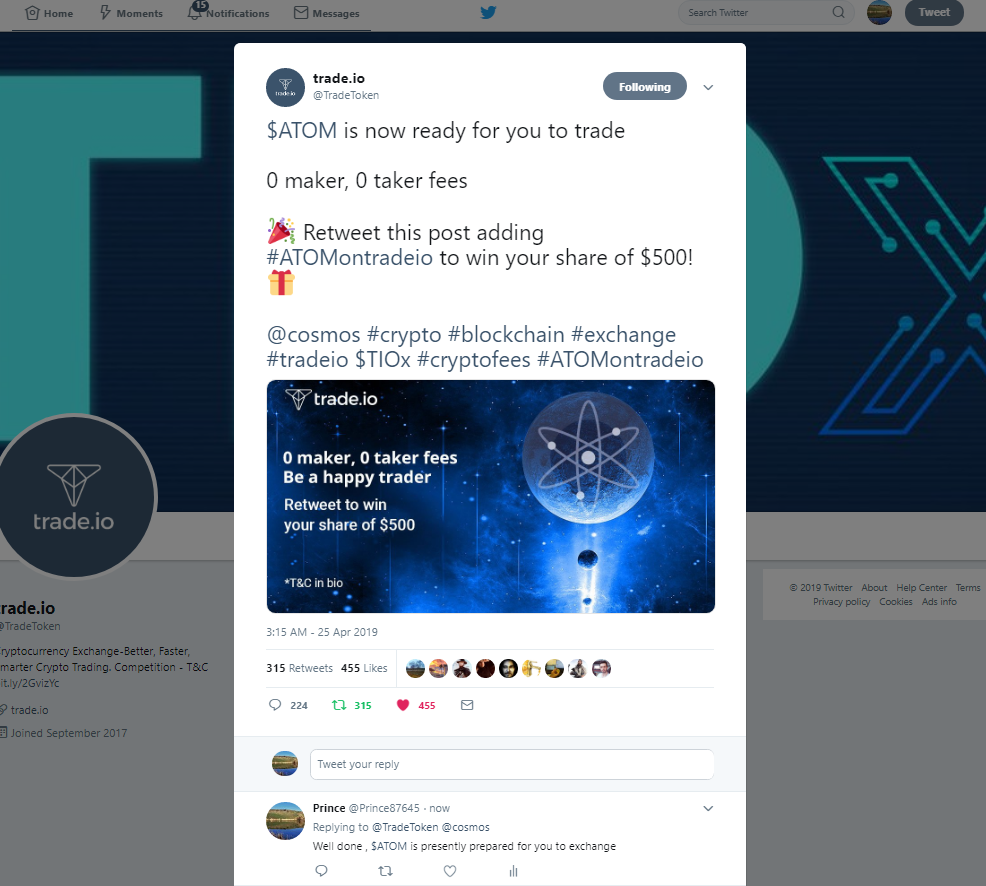Image resolution: width=986 pixels, height=886 pixels.
Task: Open the profile avatar menu in top bar
Action: (x=879, y=13)
